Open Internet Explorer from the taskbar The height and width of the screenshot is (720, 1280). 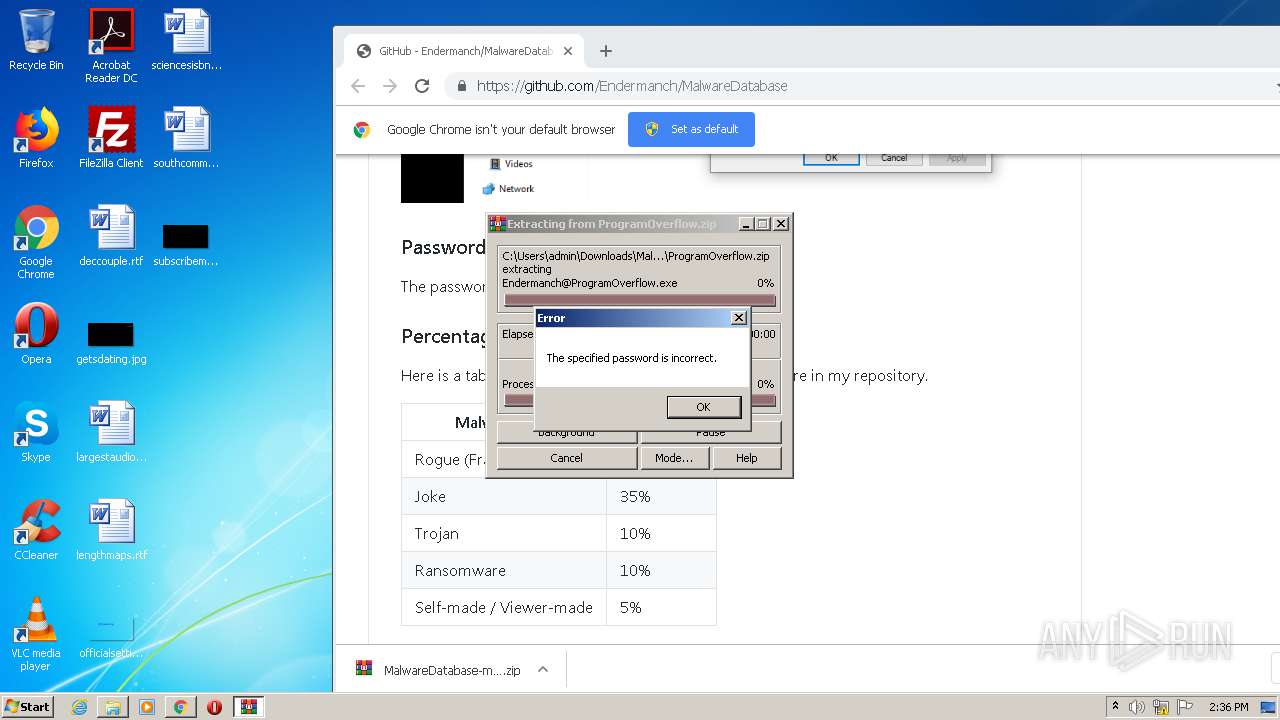79,707
